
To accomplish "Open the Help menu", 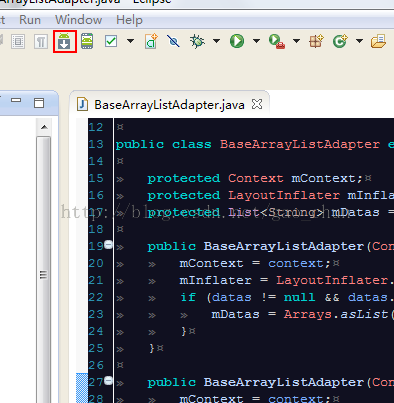I will [129, 20].
